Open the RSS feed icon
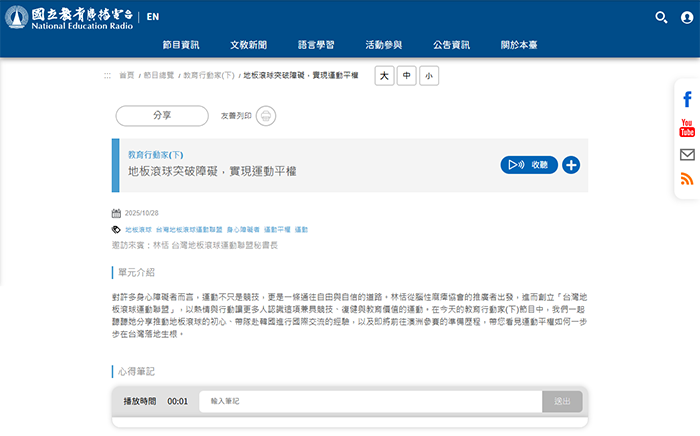Screen dimensions: 700x436 (687, 180)
